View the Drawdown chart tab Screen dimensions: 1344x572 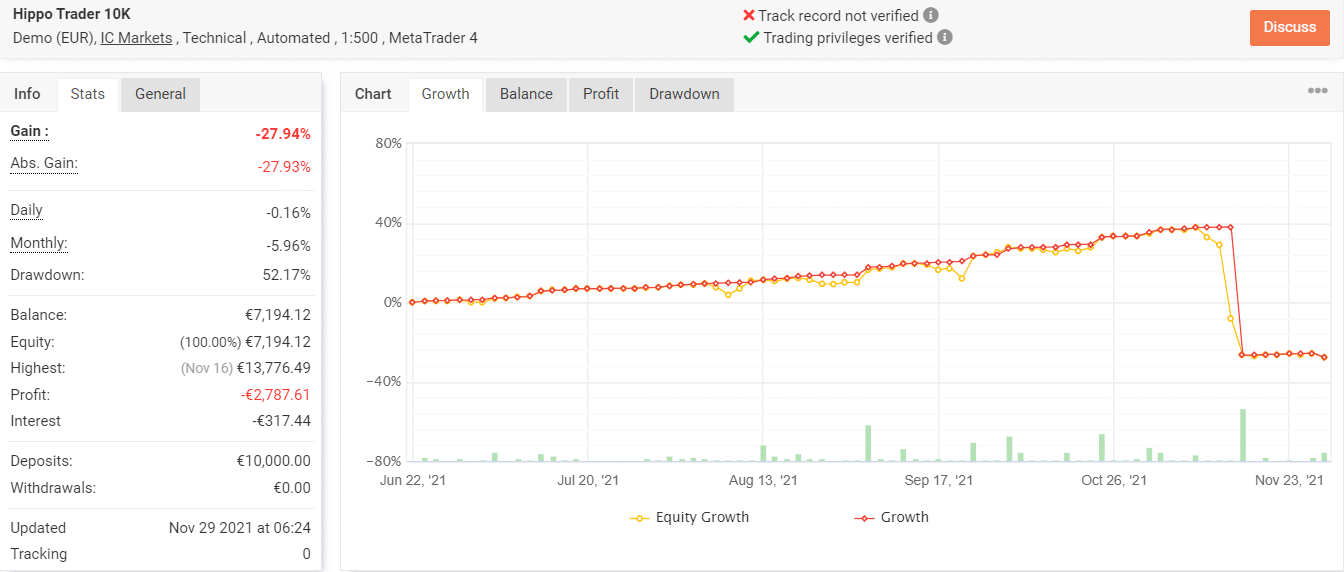coord(684,94)
